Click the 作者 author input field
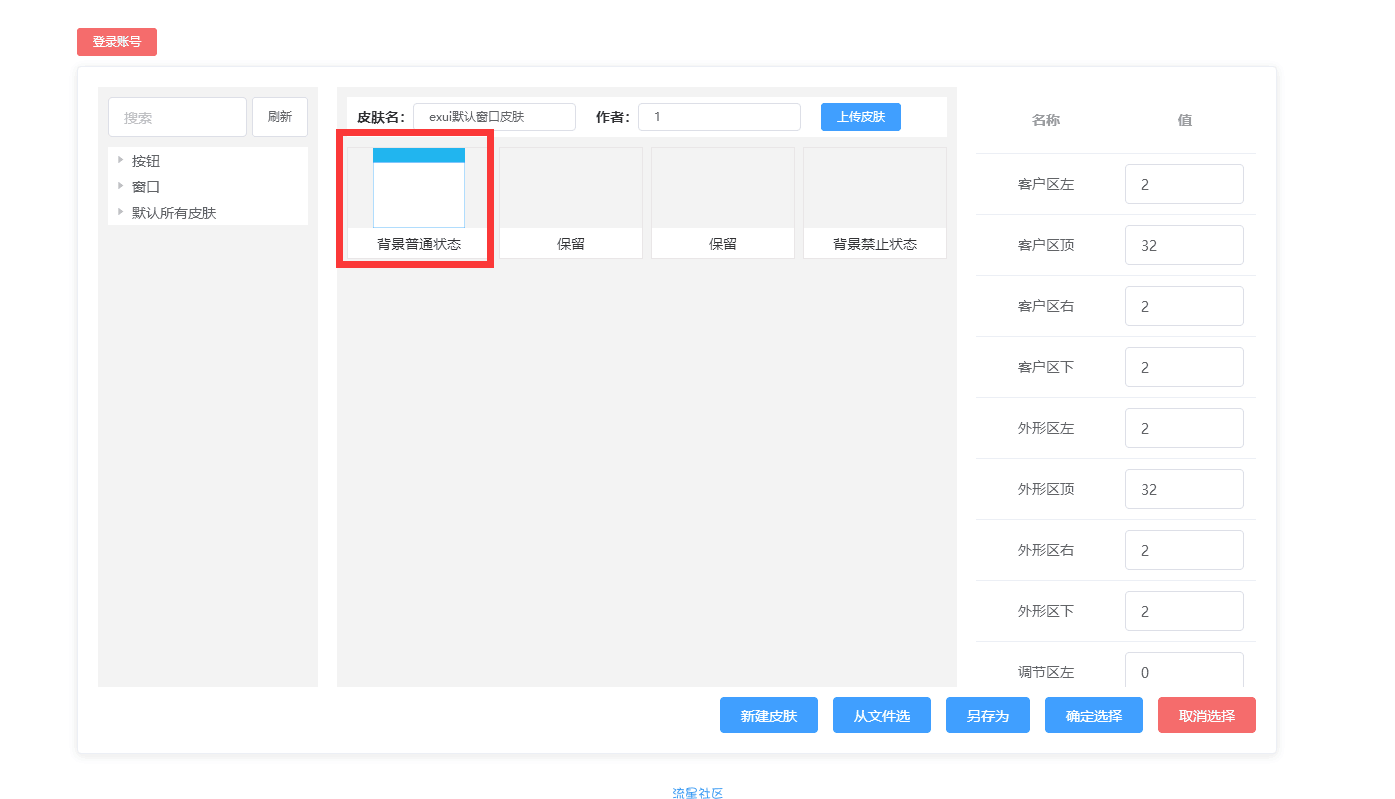The image size is (1395, 799). (x=718, y=117)
